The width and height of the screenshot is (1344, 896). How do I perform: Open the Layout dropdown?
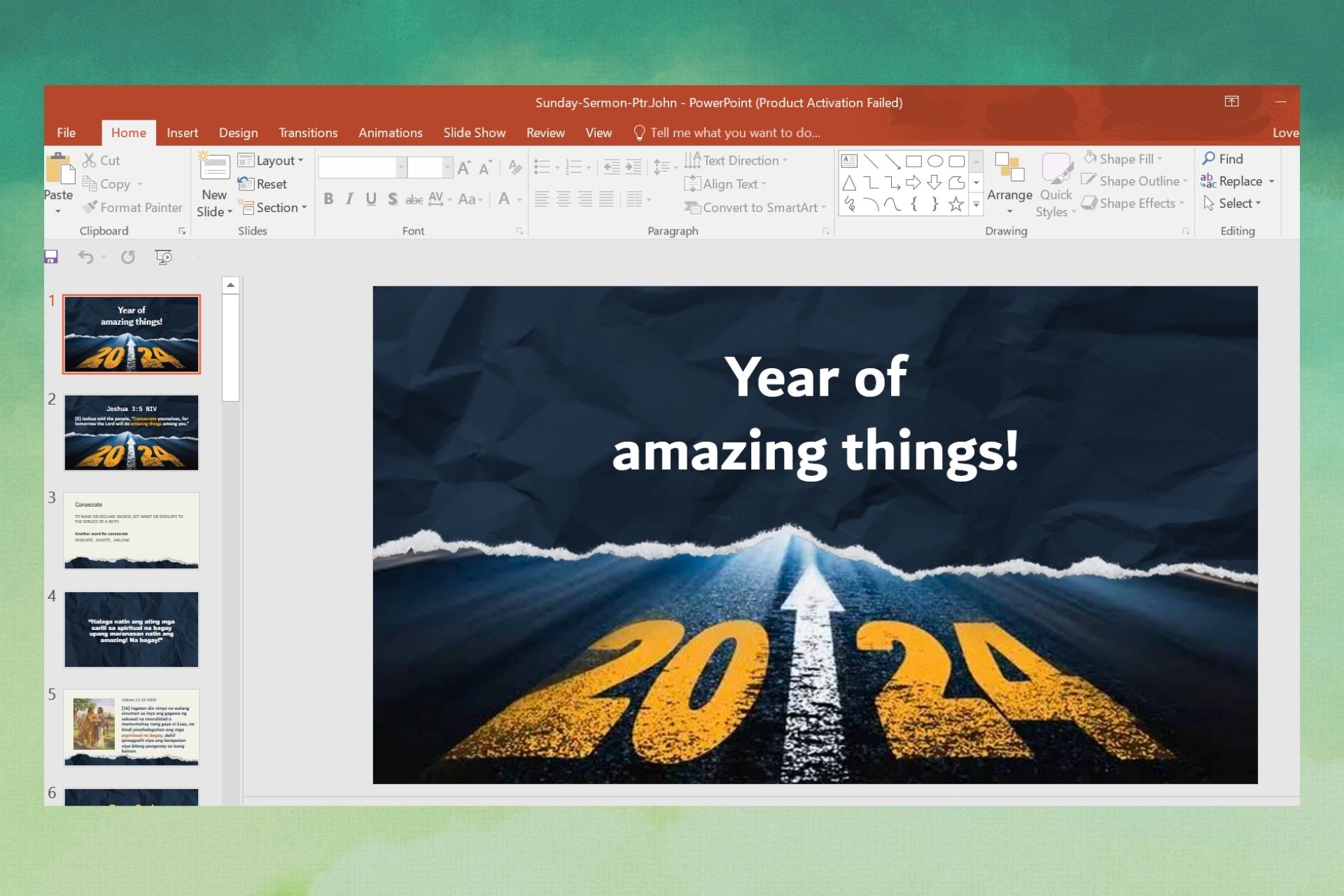click(272, 160)
